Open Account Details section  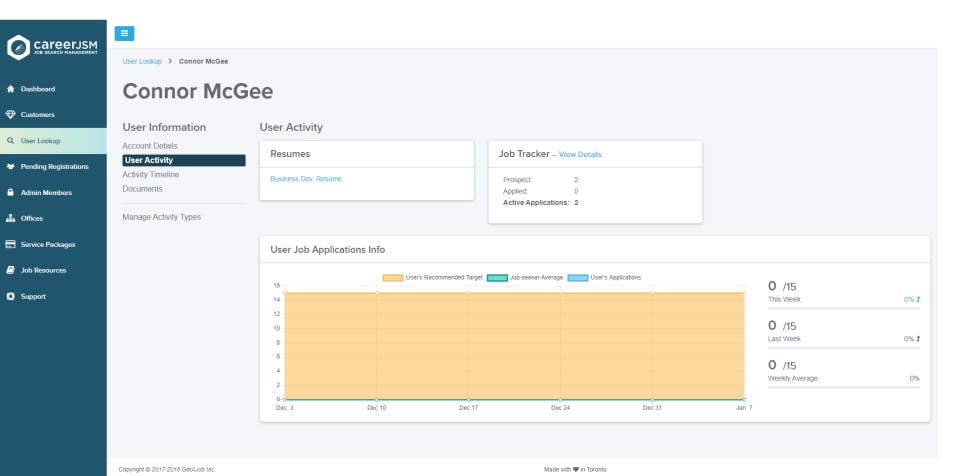pyautogui.click(x=150, y=146)
